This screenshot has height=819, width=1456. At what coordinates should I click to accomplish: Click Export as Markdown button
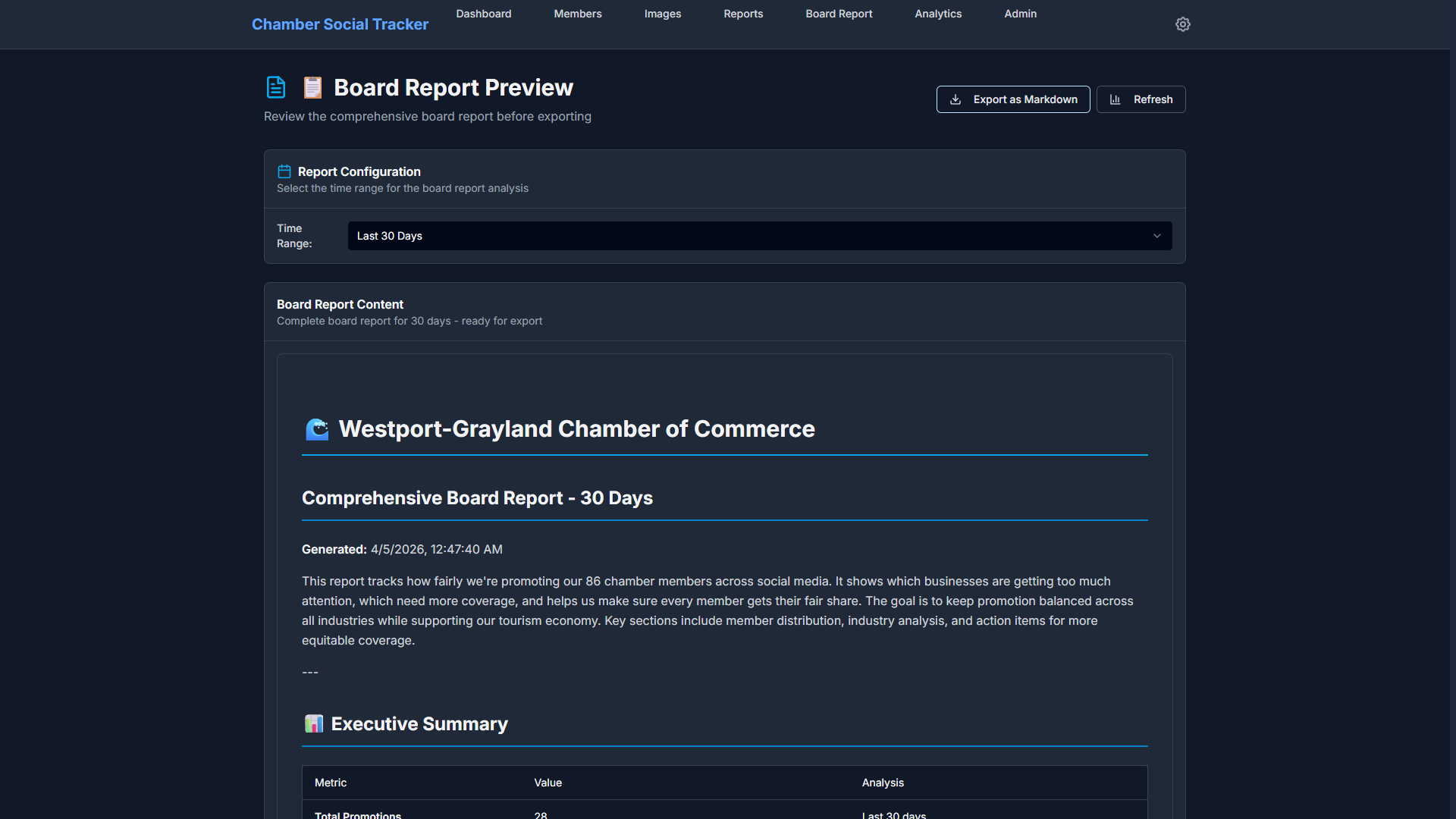(1013, 99)
